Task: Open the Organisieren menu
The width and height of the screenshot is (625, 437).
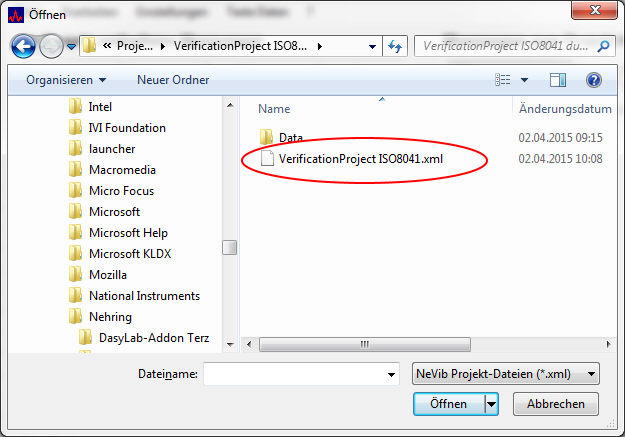Action: tap(66, 79)
